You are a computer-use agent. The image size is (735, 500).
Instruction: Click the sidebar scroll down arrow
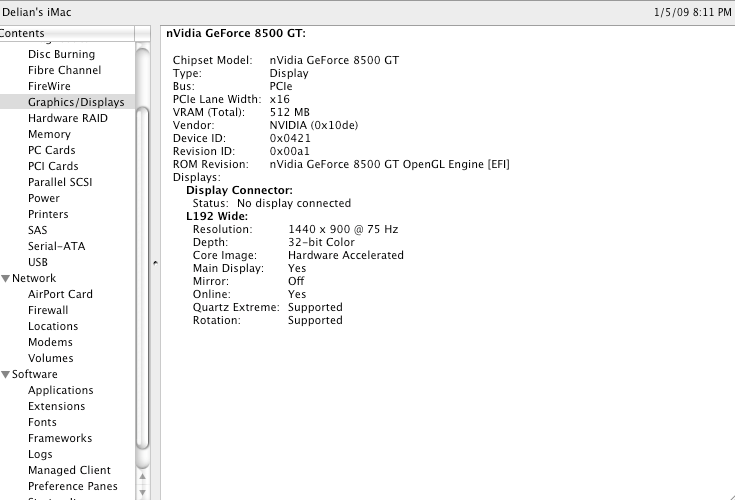click(142, 493)
